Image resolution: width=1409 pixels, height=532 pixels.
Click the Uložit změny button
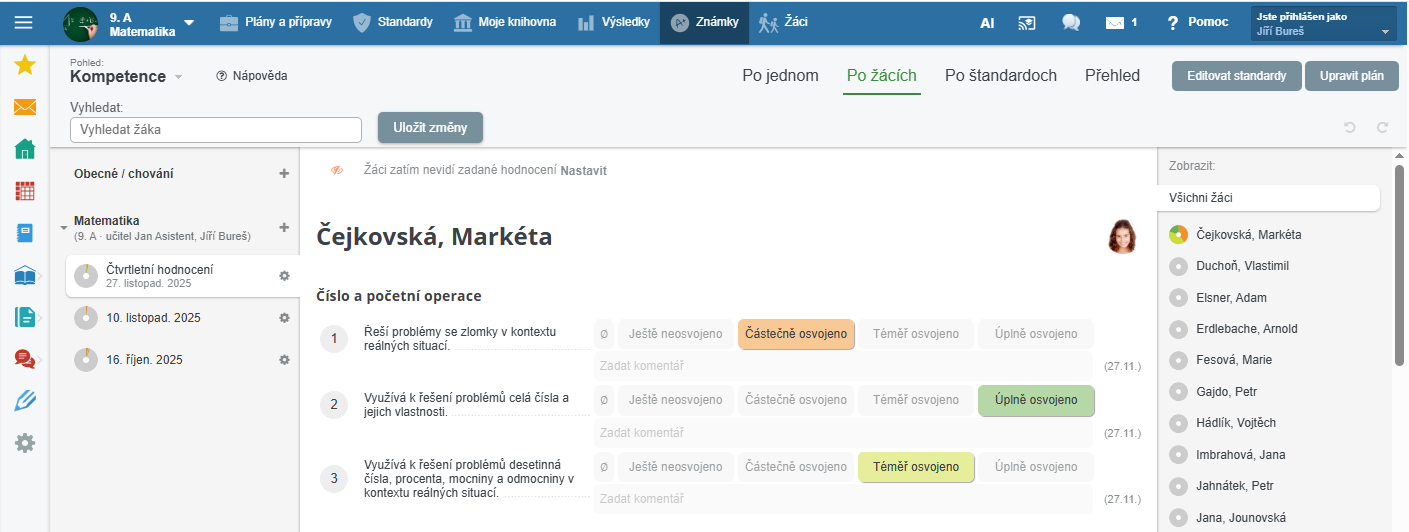(430, 127)
